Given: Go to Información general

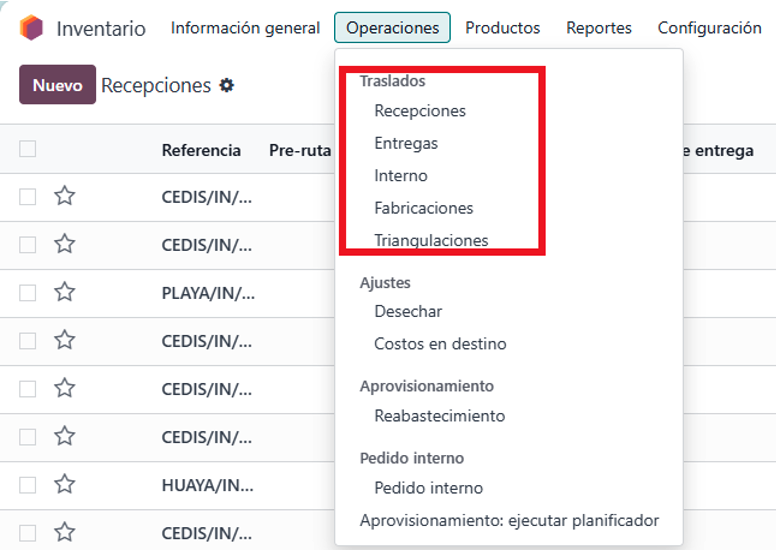Looking at the screenshot, I should (245, 28).
